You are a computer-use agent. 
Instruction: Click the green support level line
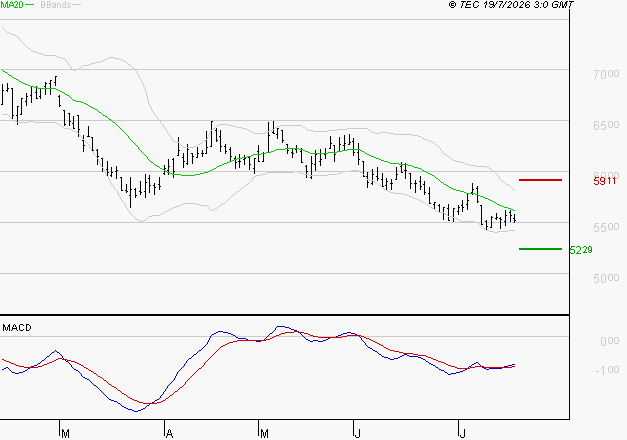tap(540, 249)
